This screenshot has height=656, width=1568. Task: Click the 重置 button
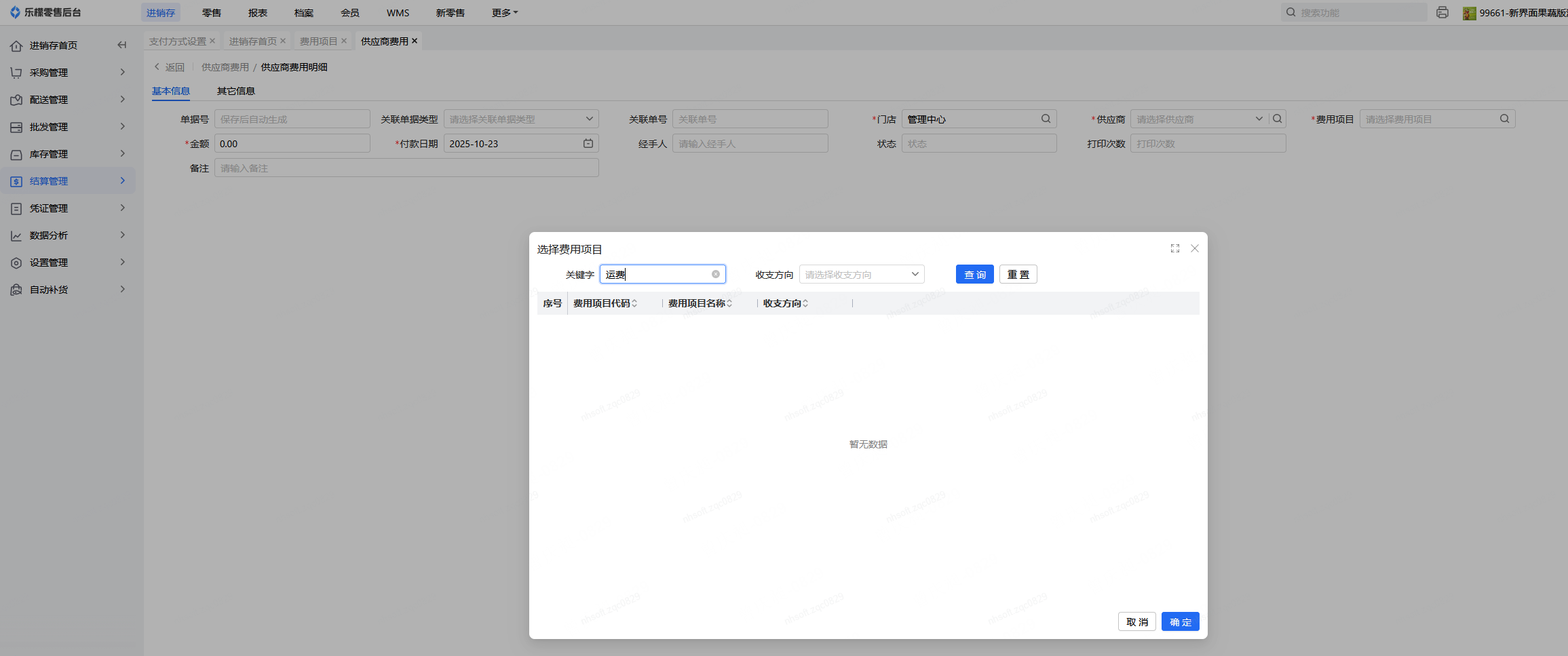(1018, 274)
